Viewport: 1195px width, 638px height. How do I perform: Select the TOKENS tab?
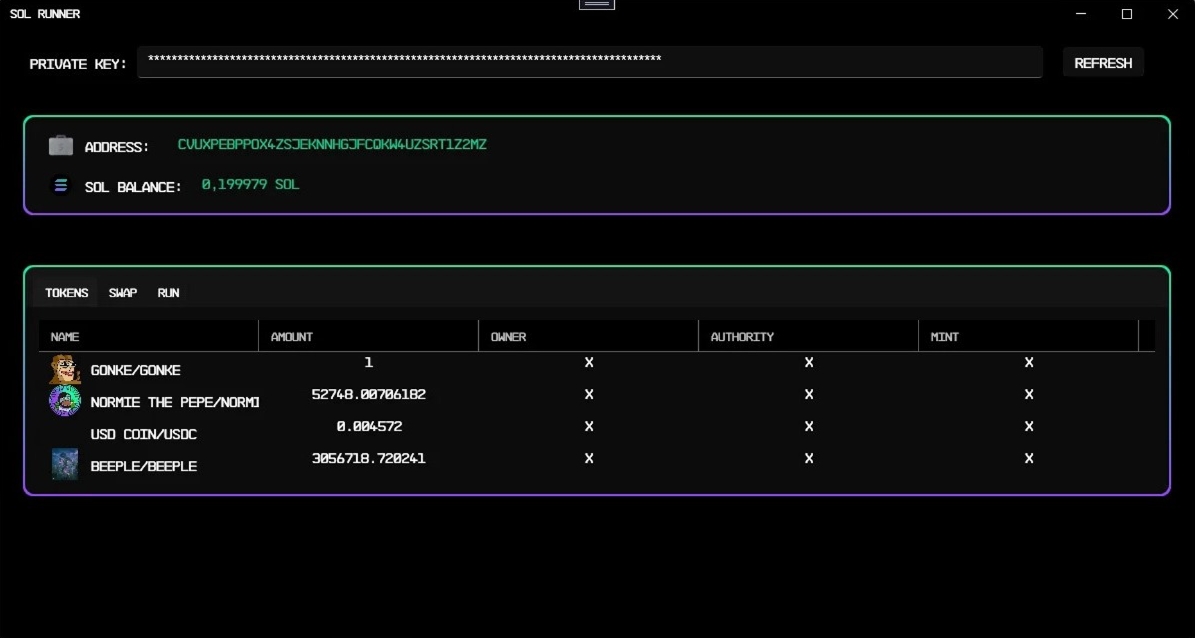tap(66, 292)
